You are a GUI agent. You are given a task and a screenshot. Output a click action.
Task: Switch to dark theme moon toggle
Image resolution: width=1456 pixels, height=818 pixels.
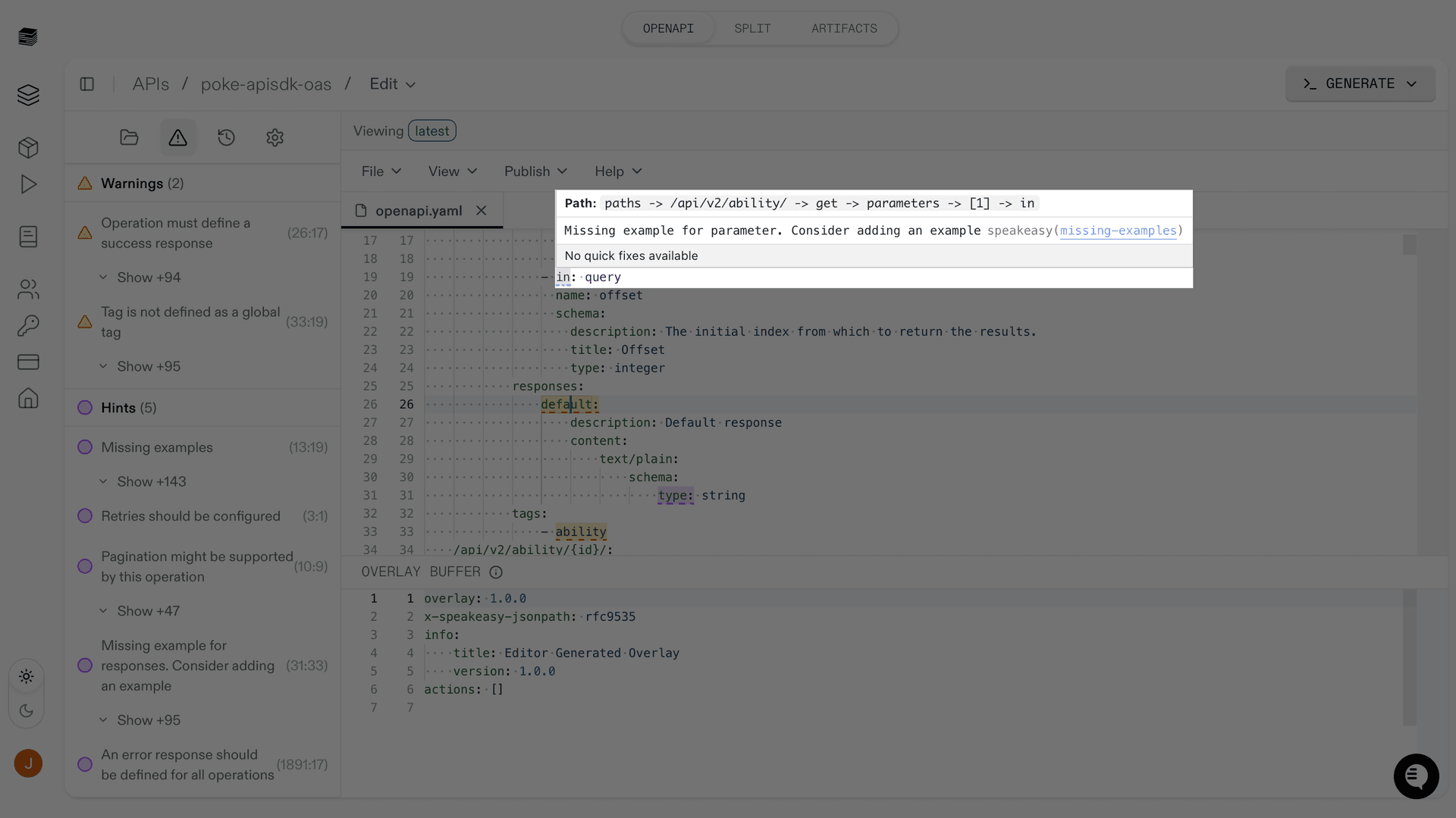coord(27,710)
